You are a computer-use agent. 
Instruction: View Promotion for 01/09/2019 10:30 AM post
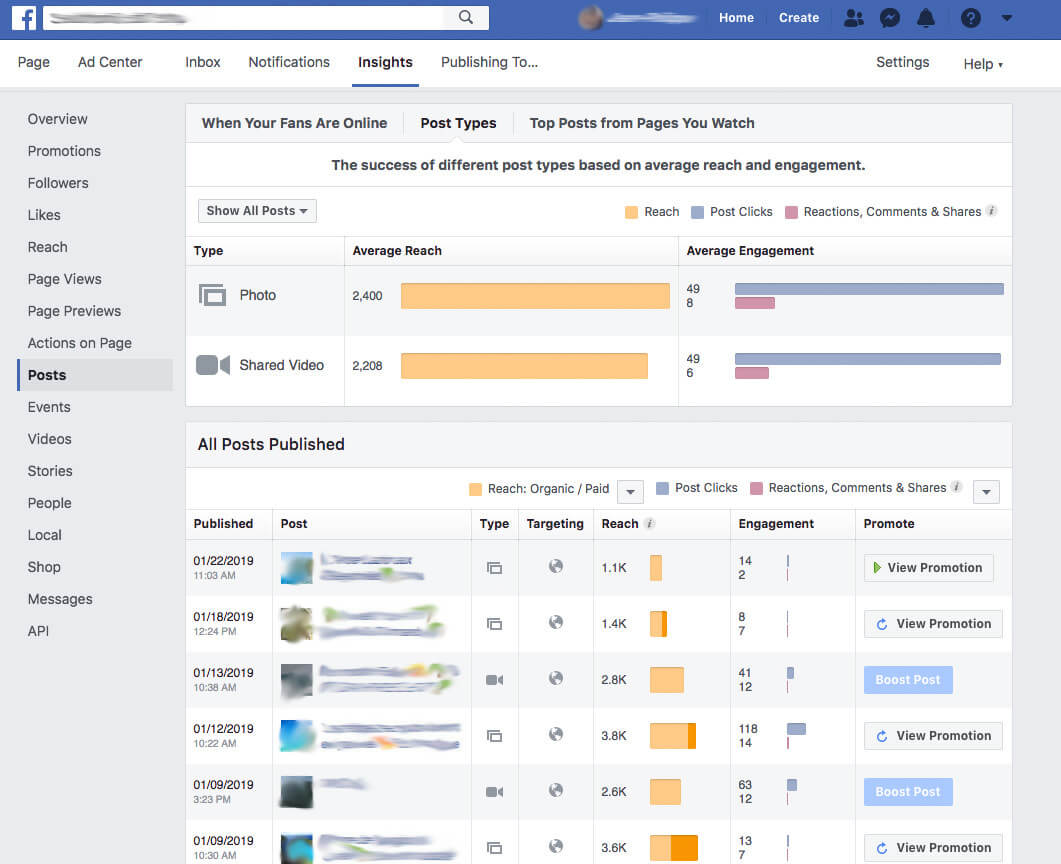(x=933, y=848)
